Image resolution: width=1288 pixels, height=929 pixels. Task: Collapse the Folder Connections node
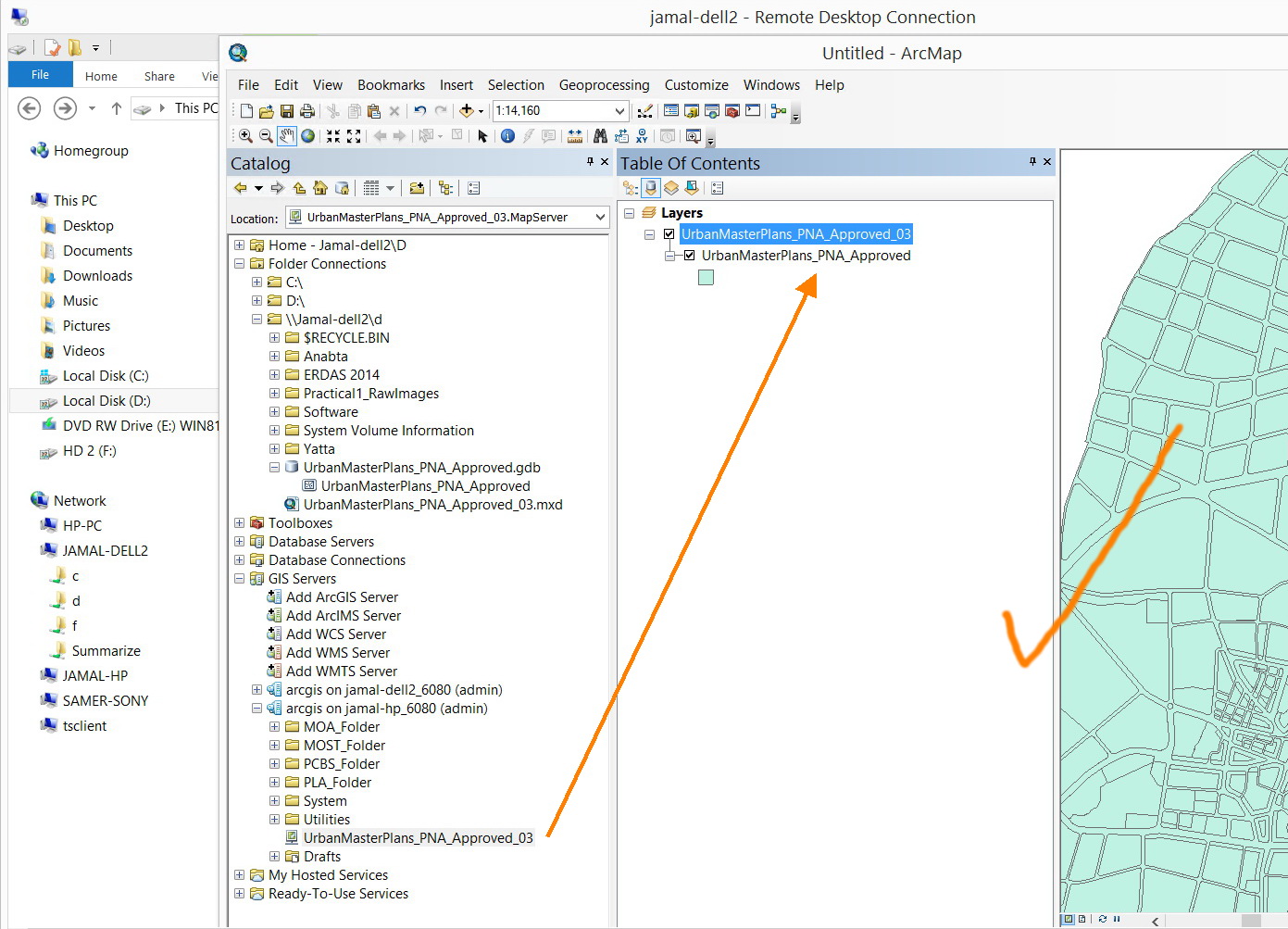[x=240, y=264]
